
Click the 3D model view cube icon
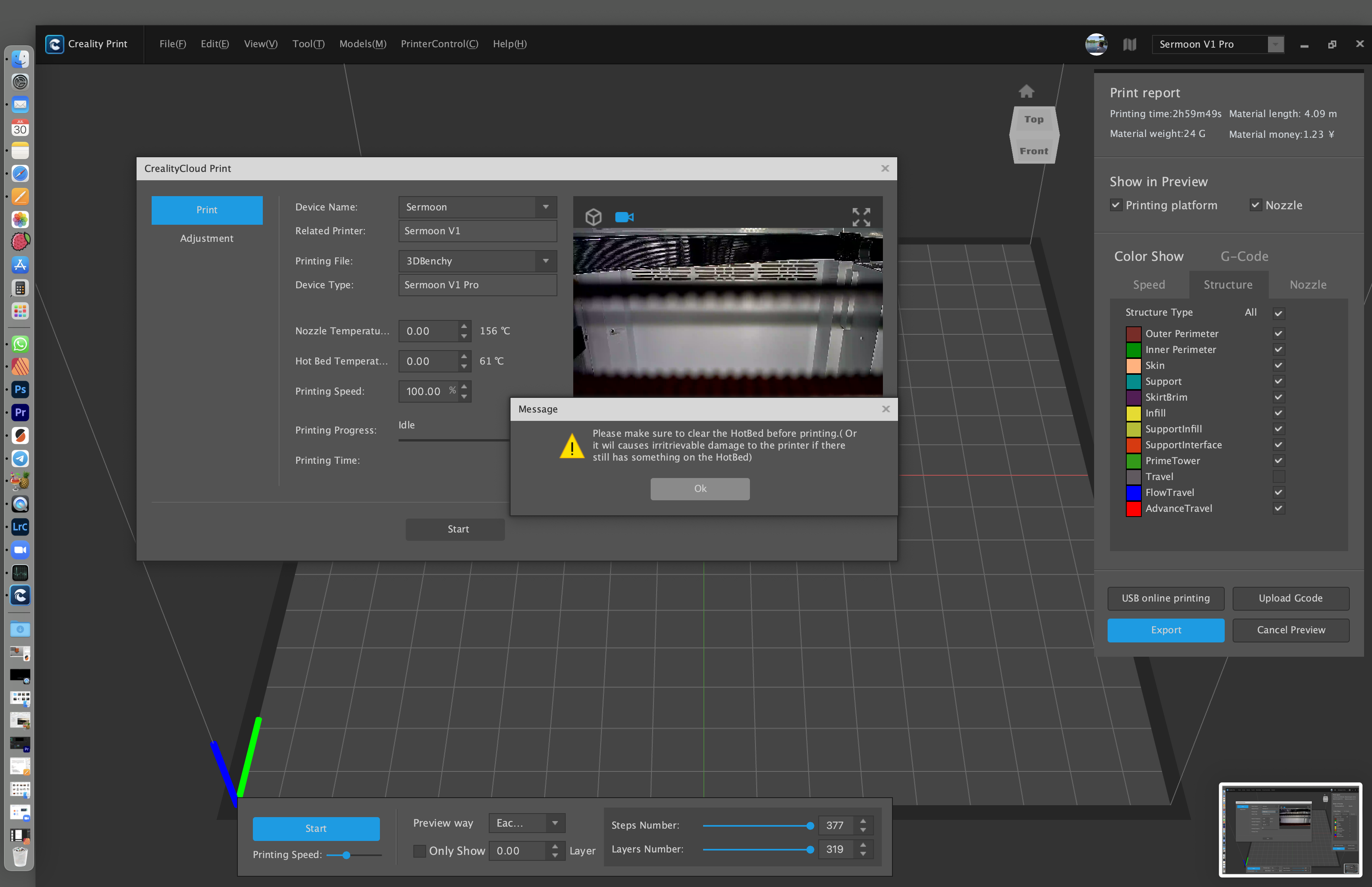click(x=593, y=217)
